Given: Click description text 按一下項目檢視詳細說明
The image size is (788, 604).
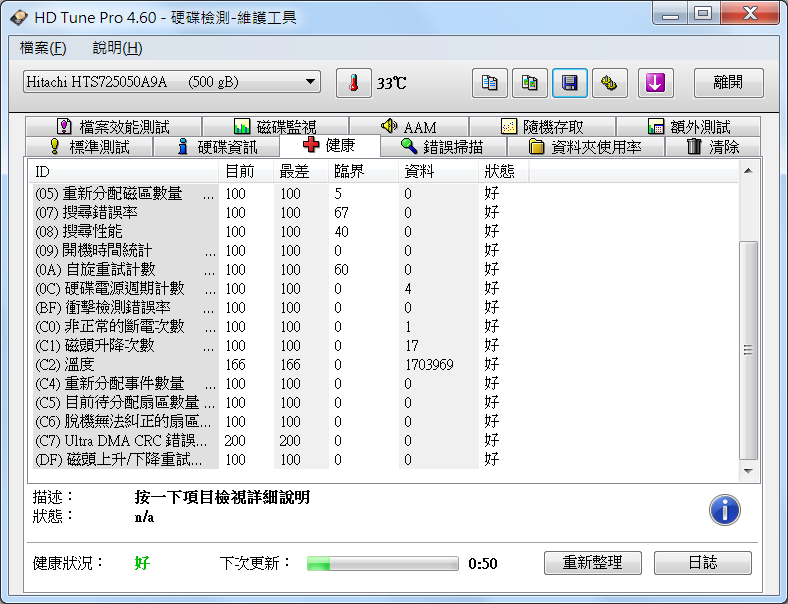Looking at the screenshot, I should pyautogui.click(x=222, y=497).
